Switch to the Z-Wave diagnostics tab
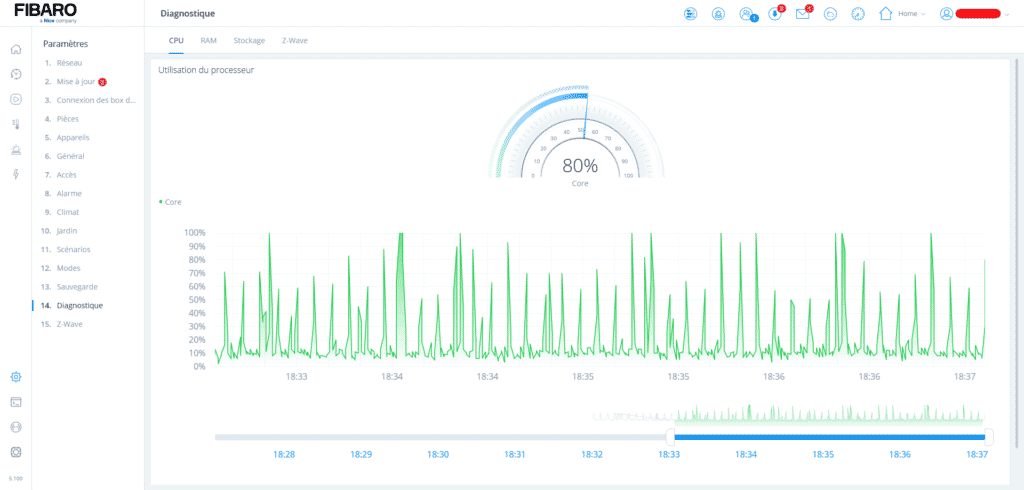Viewport: 1024px width, 490px height. click(295, 41)
